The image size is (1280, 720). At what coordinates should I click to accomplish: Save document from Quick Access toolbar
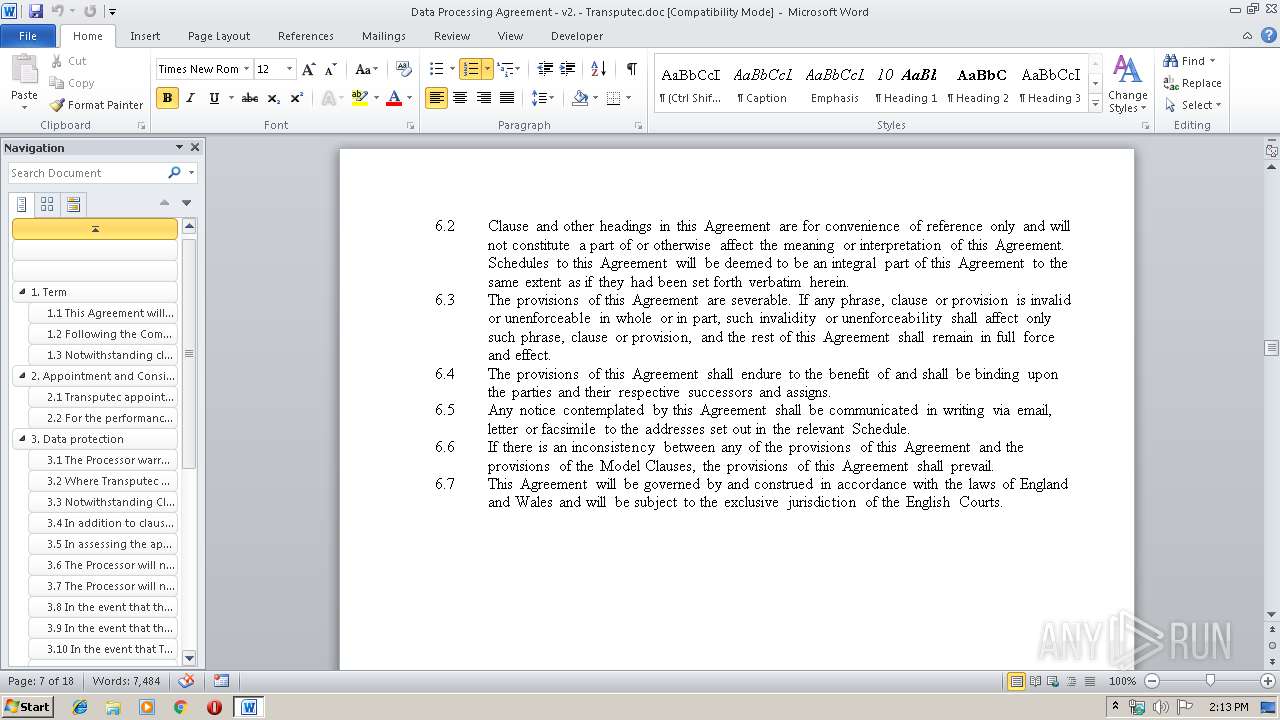[x=36, y=12]
